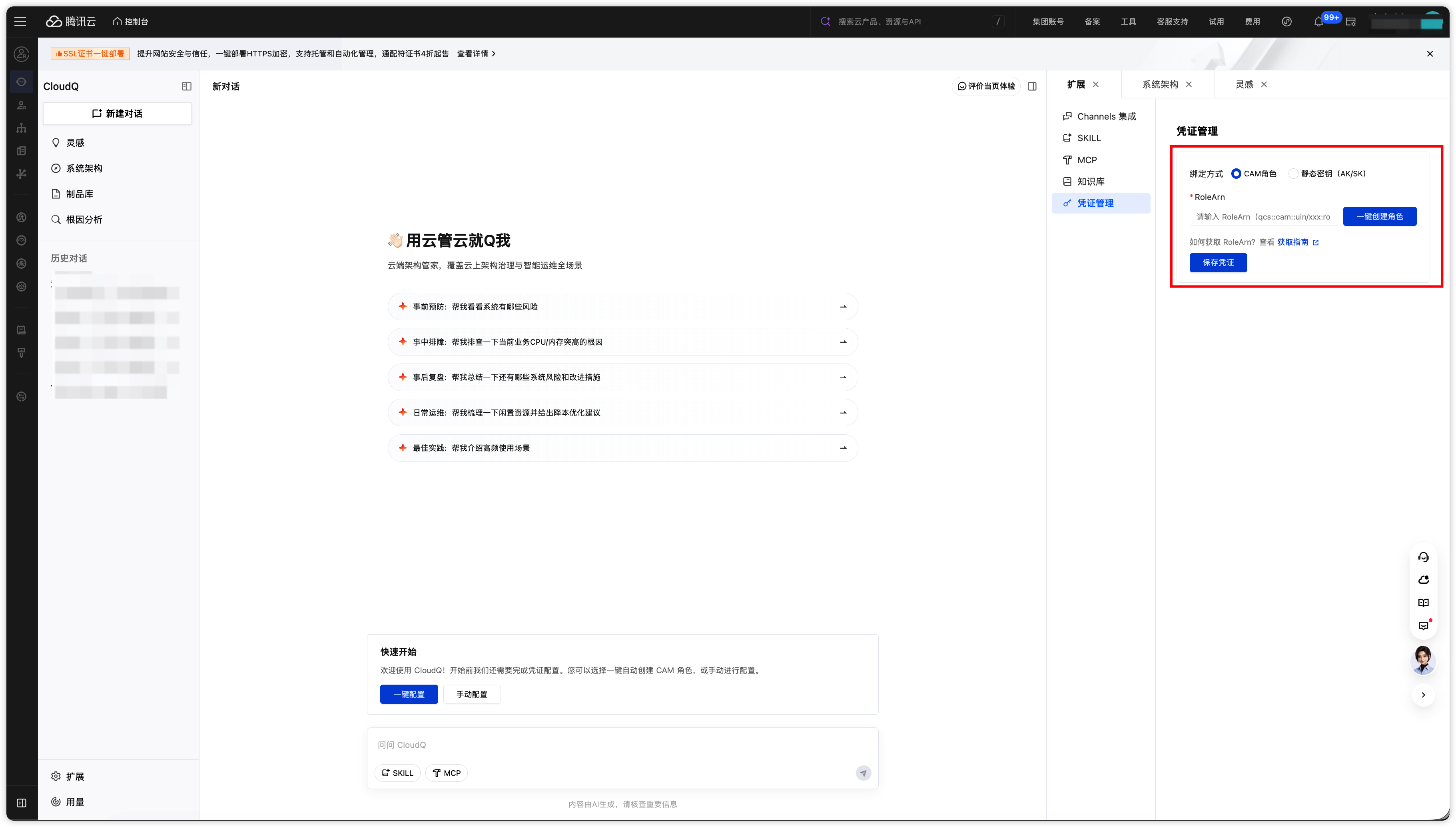Open the book documentation floating icon

1423,603
